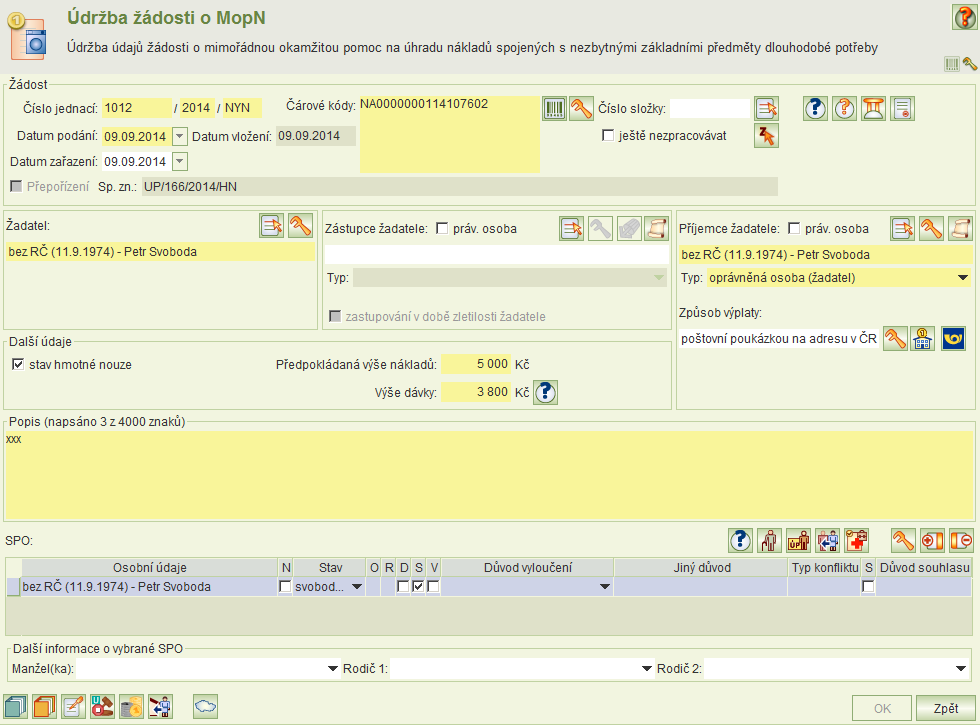Screen dimensions: 980x725
Task: Toggle the V column checkbox in Petr Svoboda row
Action: point(433,586)
